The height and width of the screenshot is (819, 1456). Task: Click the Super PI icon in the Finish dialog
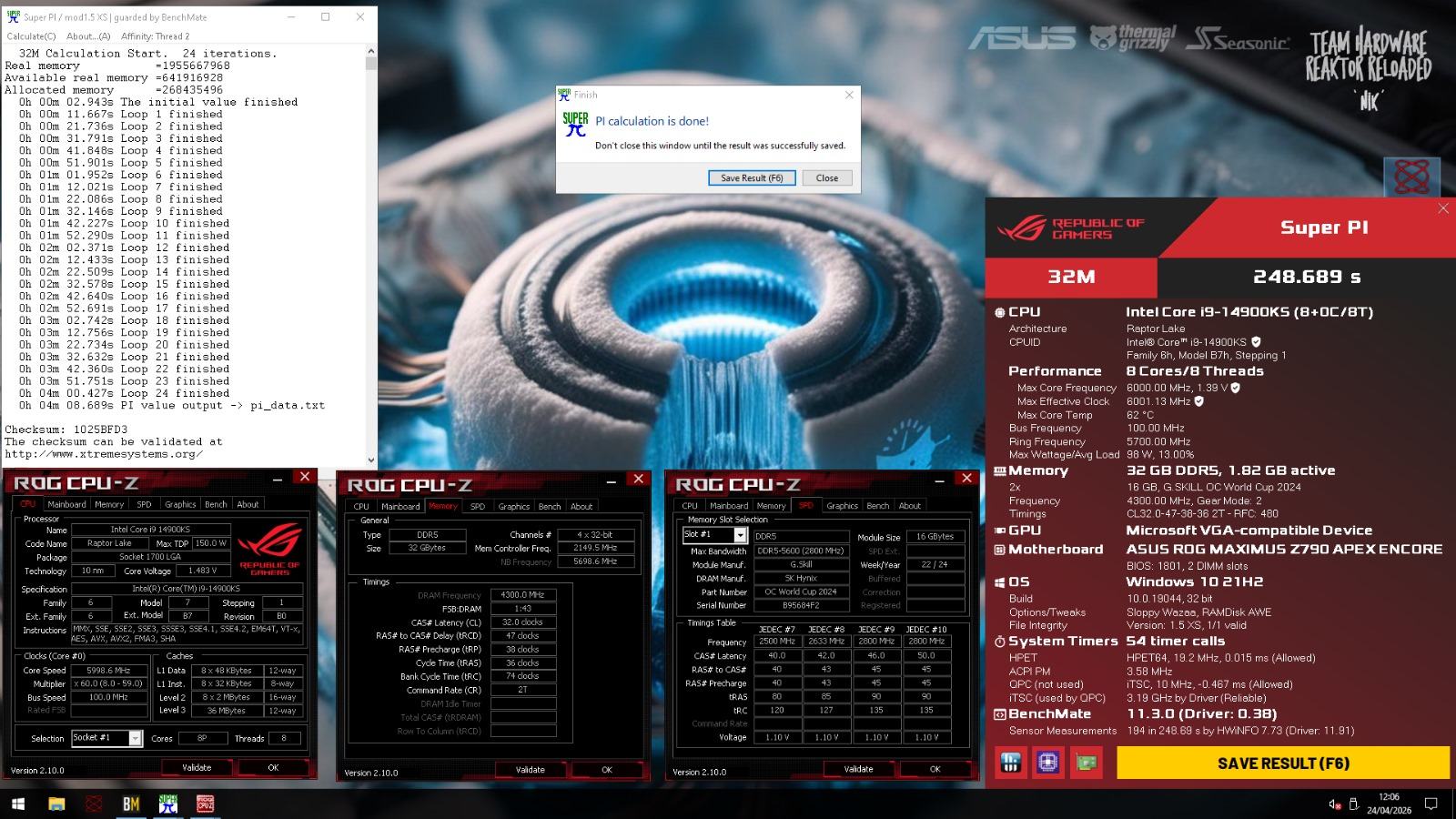coord(575,124)
